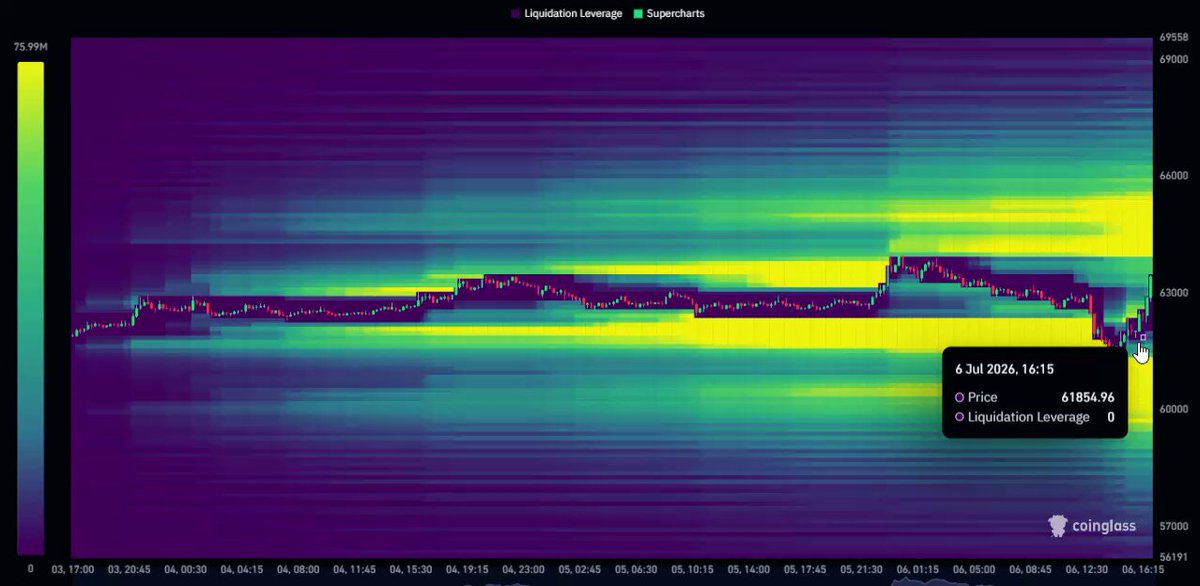1200x586 pixels.
Task: Toggle the Liquidation Leverage legend series
Action: [x=566, y=14]
